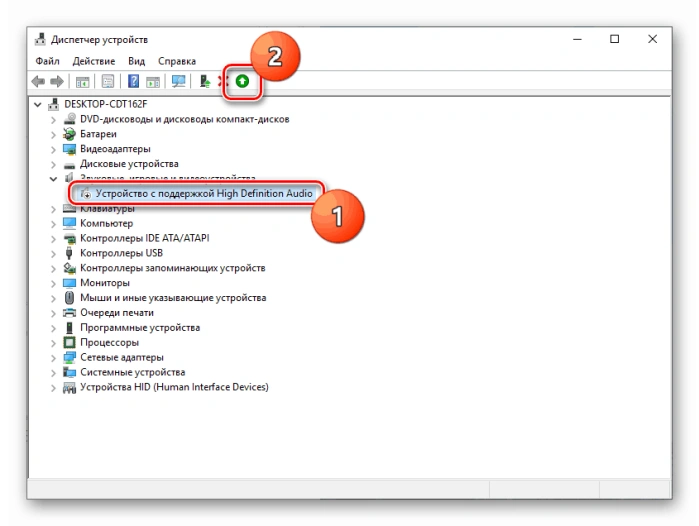
Task: Expand the Мониторы category
Action: click(53, 284)
